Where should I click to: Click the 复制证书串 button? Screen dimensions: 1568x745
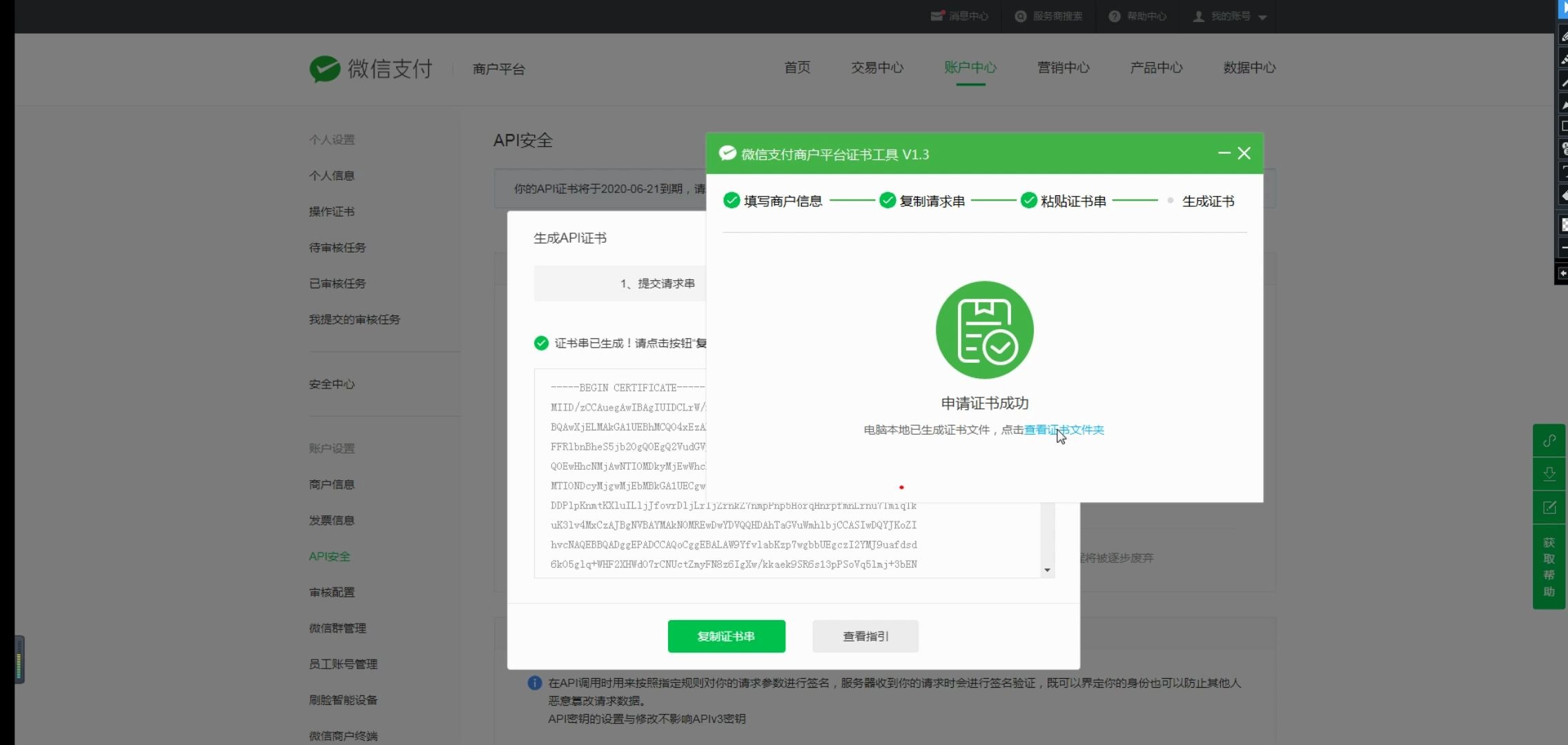coord(726,636)
